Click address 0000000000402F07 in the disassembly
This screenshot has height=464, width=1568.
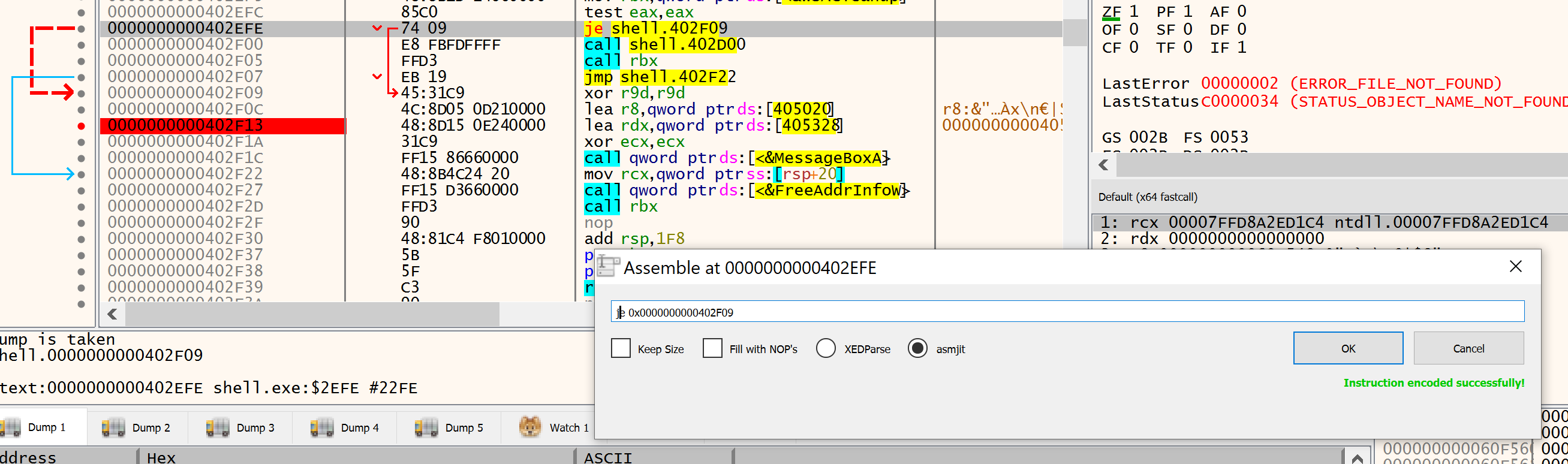[x=185, y=77]
